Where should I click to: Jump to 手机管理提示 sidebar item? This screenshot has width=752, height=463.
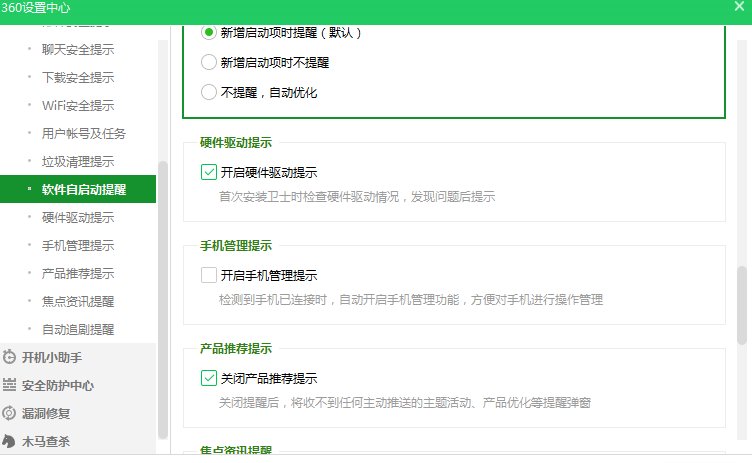pos(78,246)
